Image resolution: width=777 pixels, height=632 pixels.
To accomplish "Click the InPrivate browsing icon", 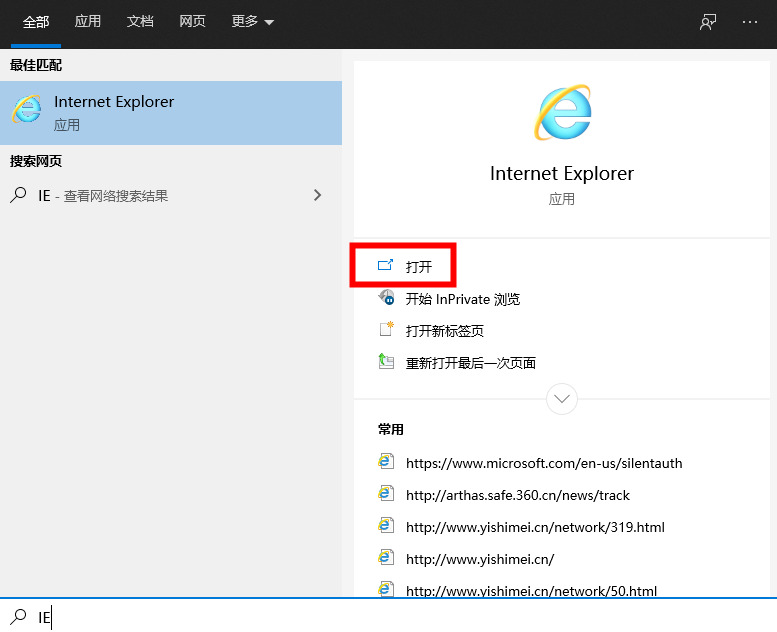I will pyautogui.click(x=387, y=298).
